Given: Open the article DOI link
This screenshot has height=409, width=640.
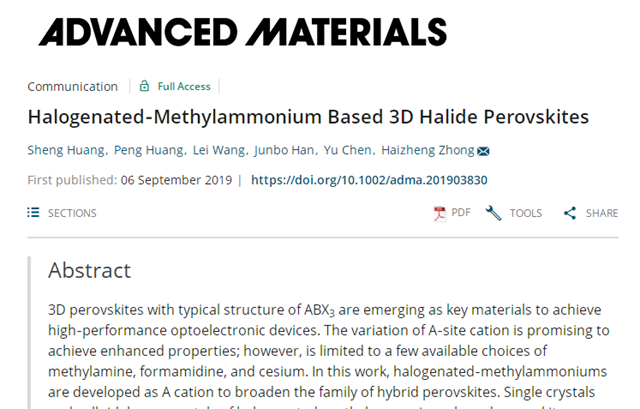Looking at the screenshot, I should click(x=369, y=181).
